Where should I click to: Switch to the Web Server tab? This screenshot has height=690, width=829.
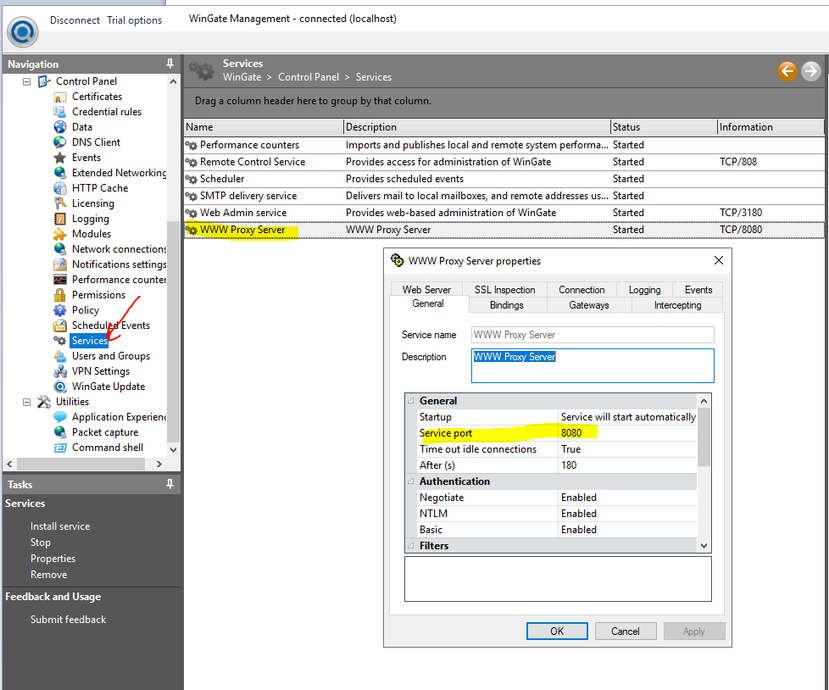pos(426,290)
